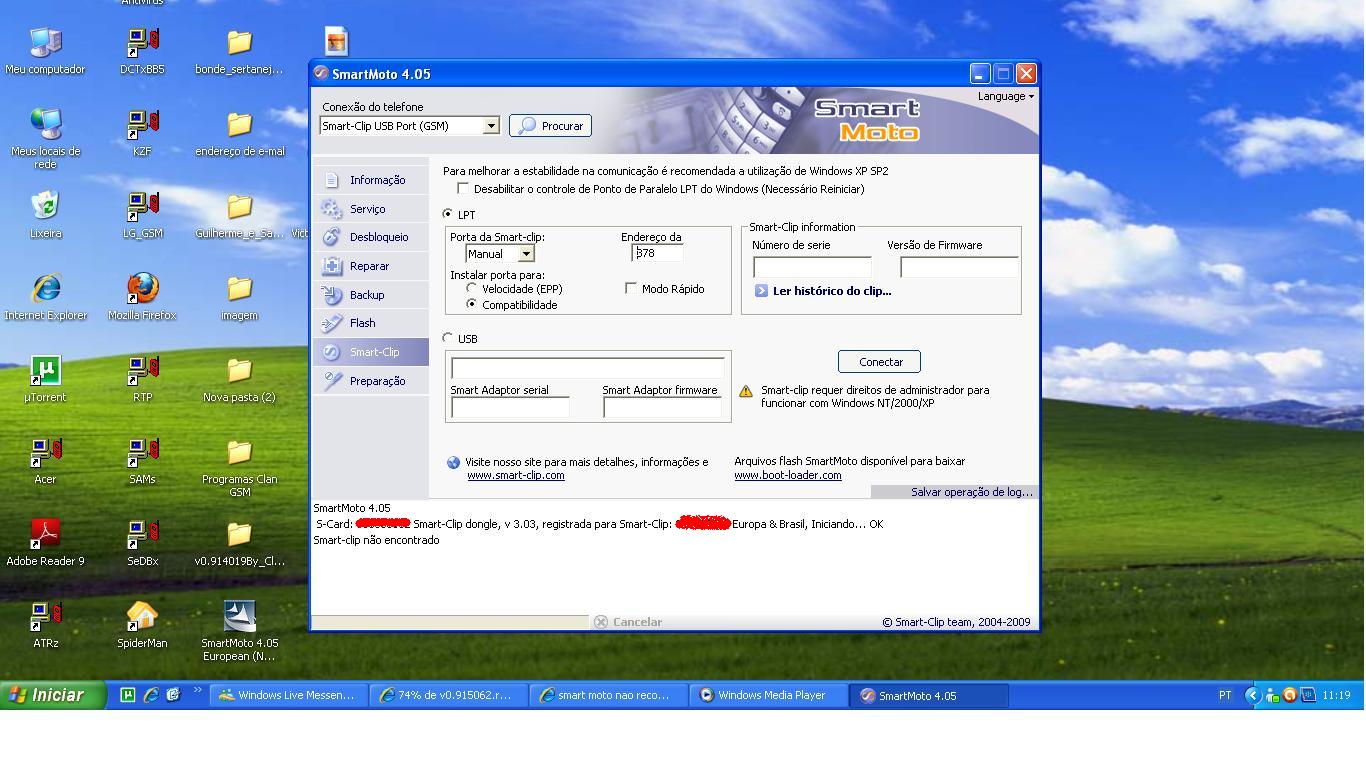Open the Language dropdown menu
The height and width of the screenshot is (768, 1366).
1006,96
